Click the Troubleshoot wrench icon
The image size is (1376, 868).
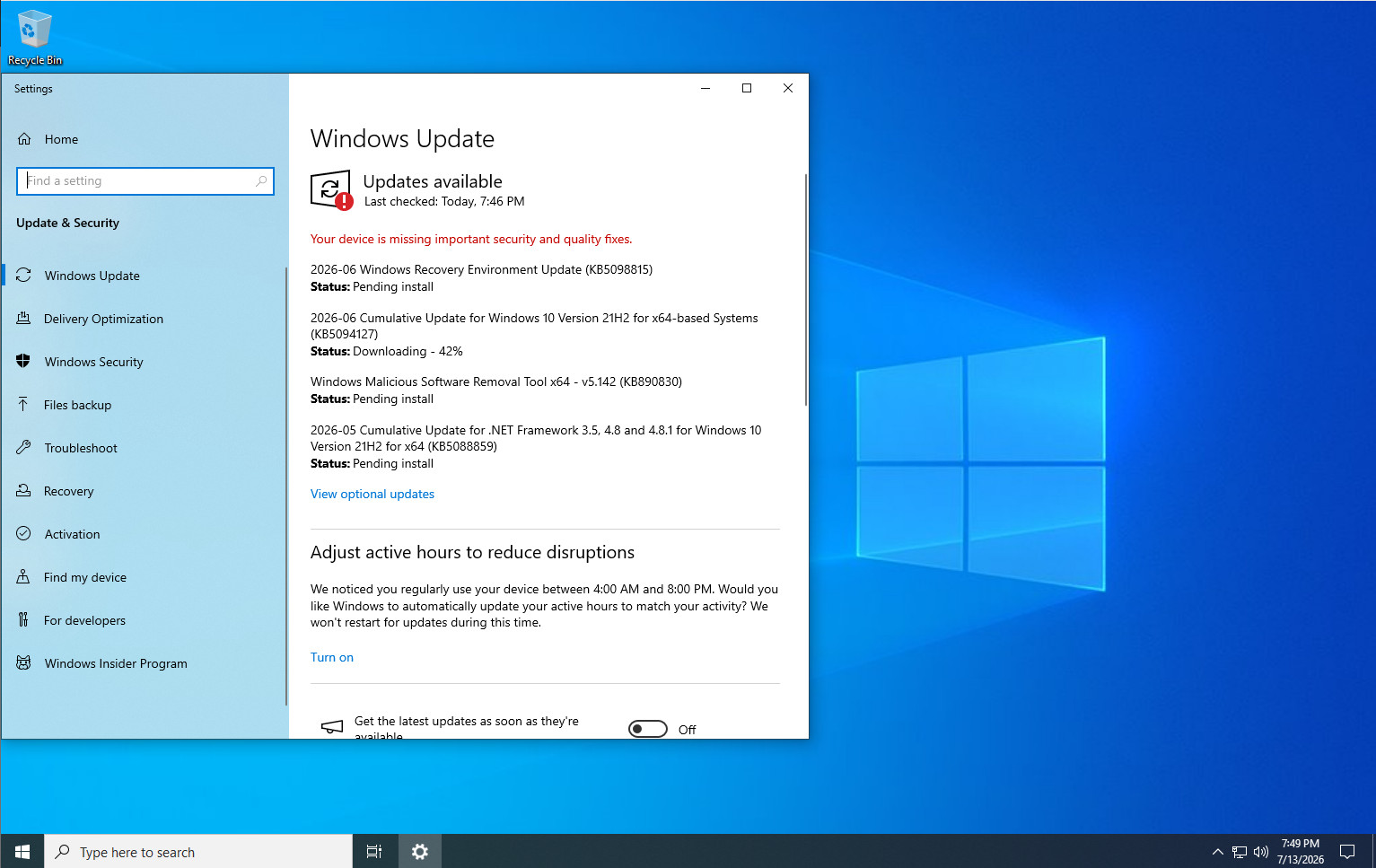[x=24, y=448]
